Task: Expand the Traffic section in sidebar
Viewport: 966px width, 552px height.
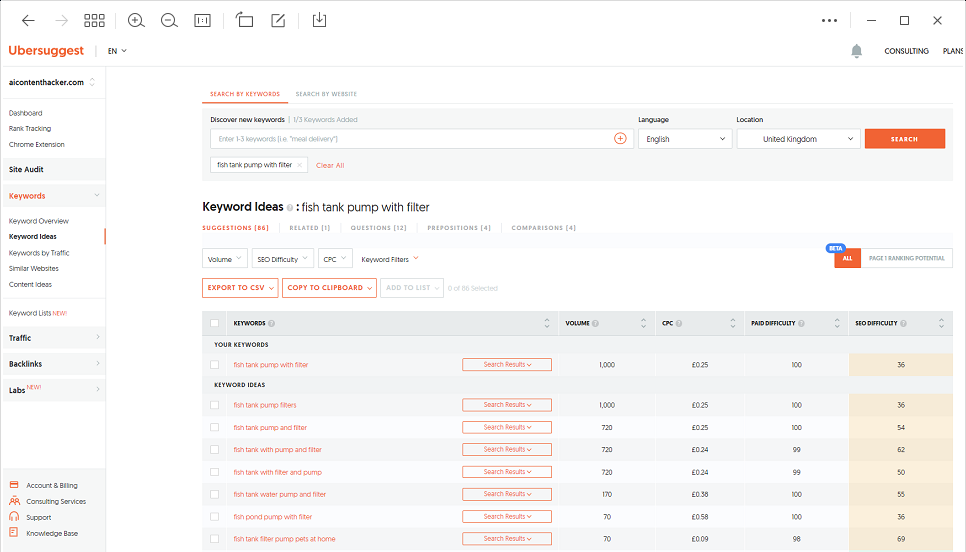Action: tap(54, 338)
